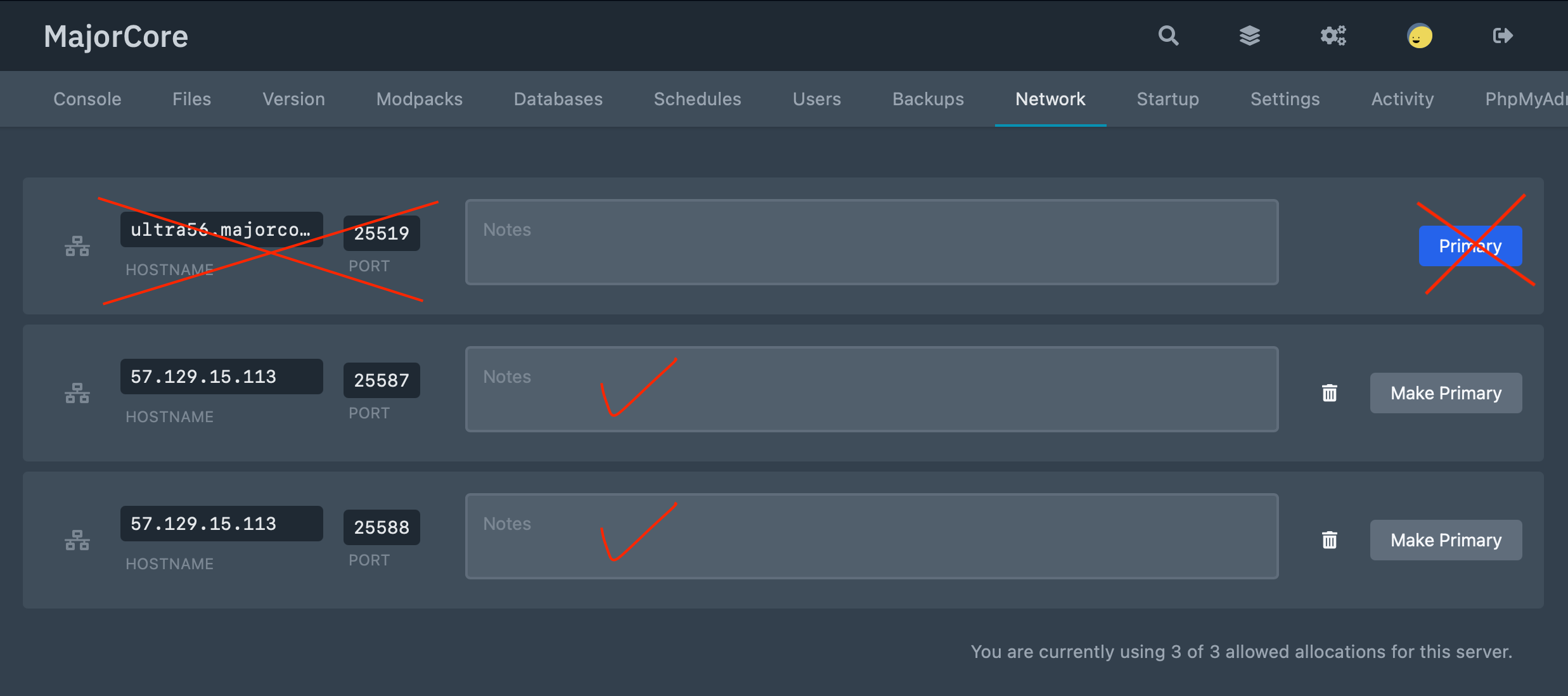
Task: Focus Notes field for port 25519
Action: coord(871,242)
